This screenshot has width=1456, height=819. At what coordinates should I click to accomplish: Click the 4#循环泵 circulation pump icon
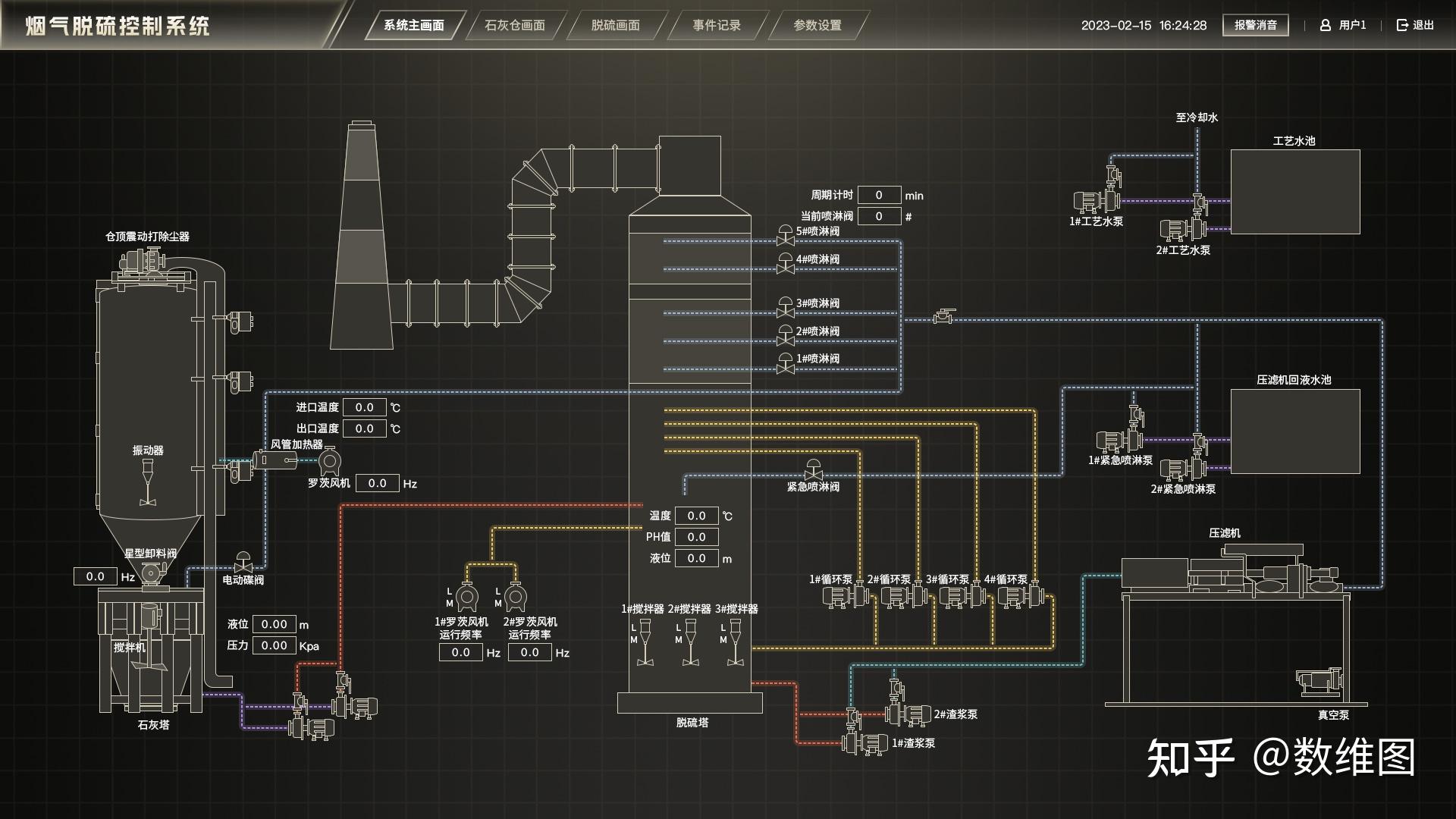coord(1019,596)
